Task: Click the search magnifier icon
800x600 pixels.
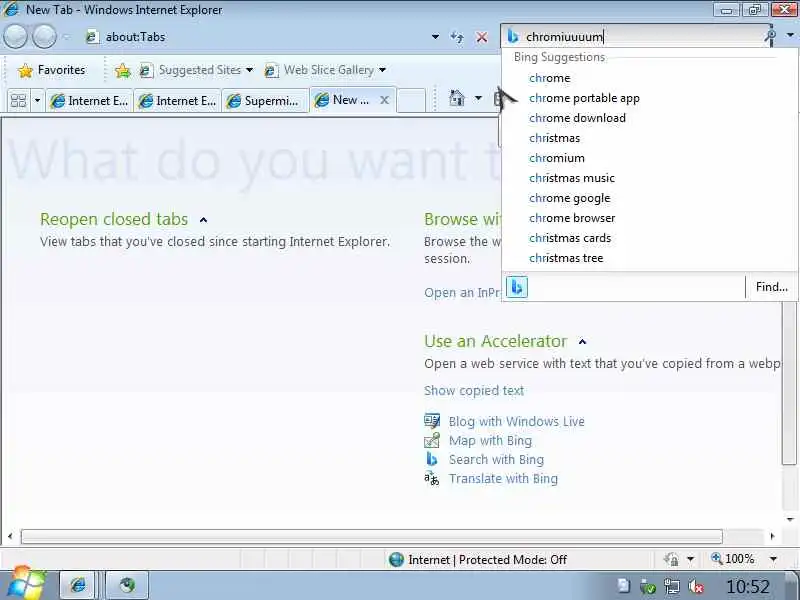Action: click(x=770, y=36)
